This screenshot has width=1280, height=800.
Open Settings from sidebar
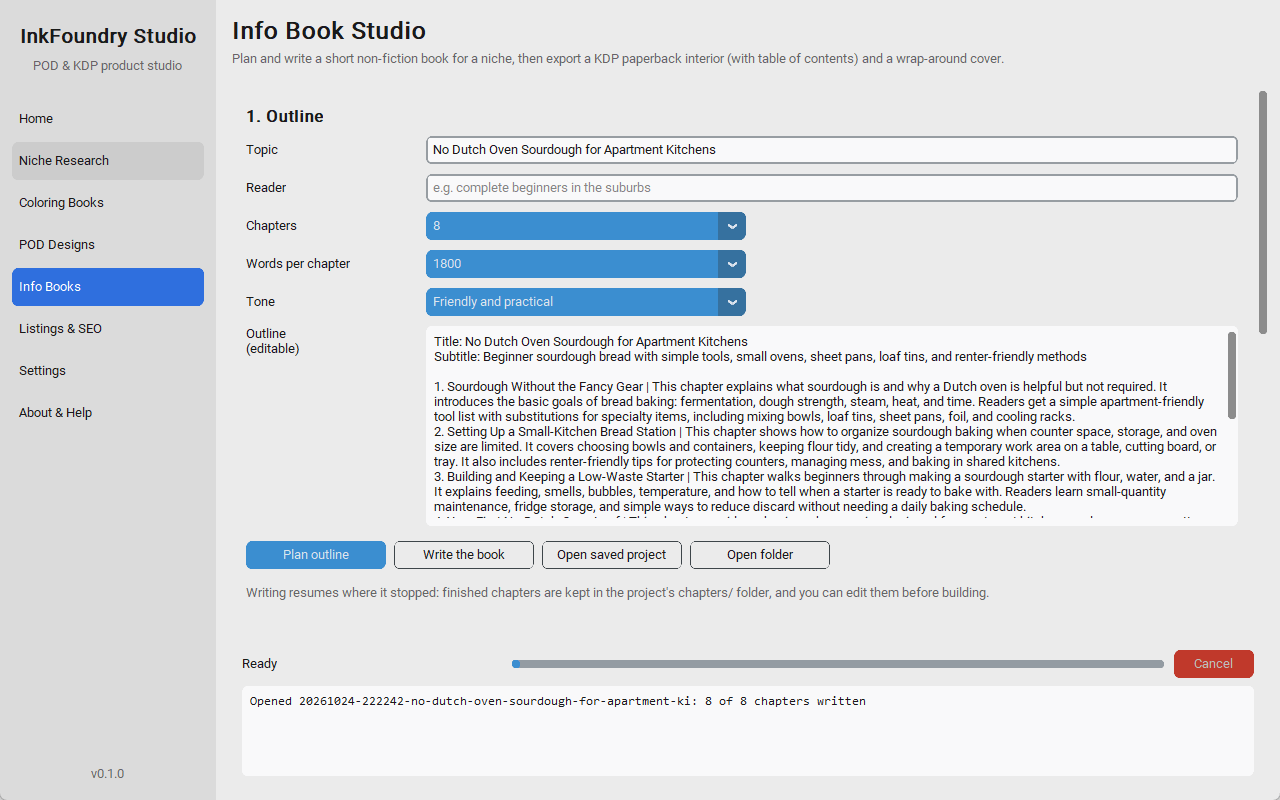click(108, 370)
